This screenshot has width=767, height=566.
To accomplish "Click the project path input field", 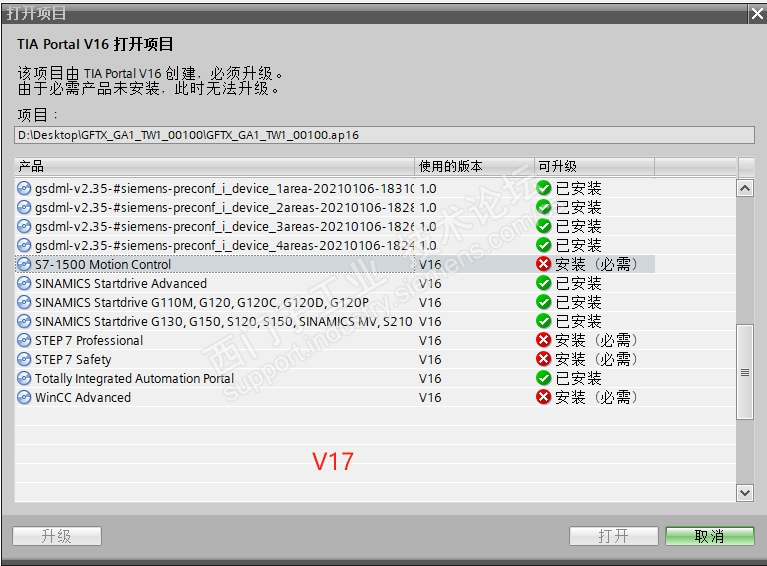I will (x=384, y=135).
